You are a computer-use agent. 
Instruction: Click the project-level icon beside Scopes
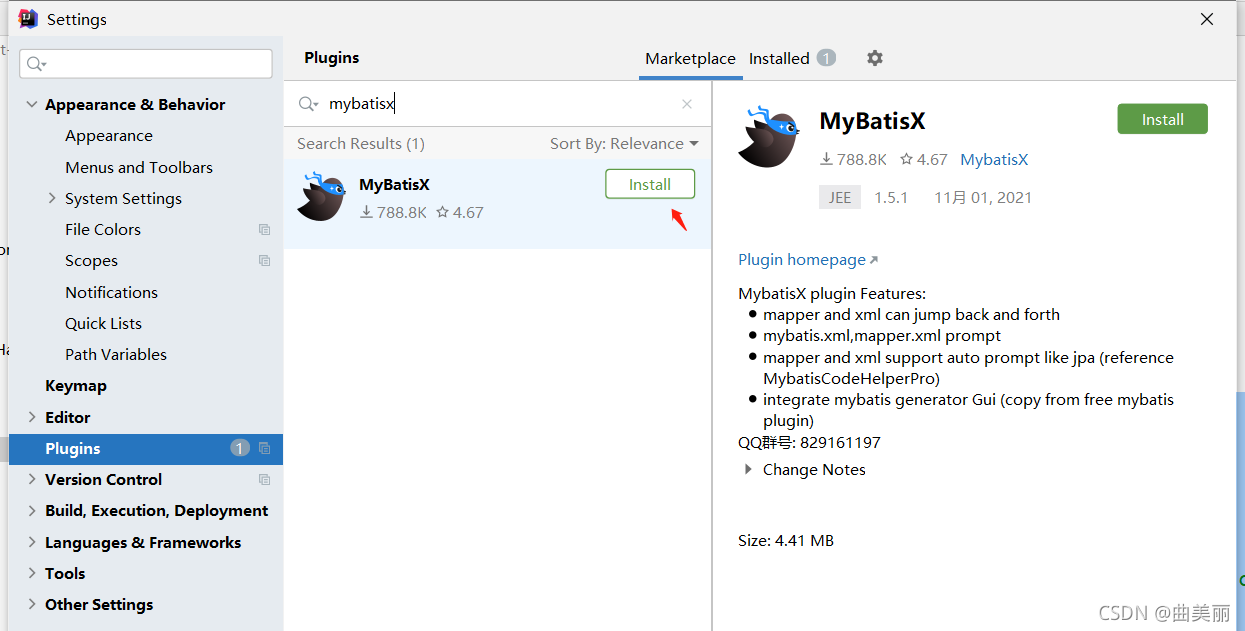tap(264, 260)
